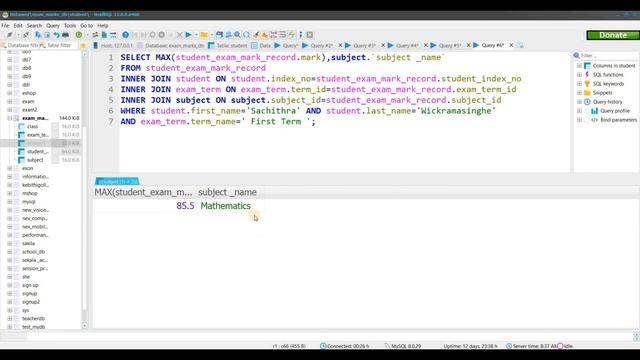The image size is (640, 360).
Task: Open the Search menu
Action: point(34,25)
